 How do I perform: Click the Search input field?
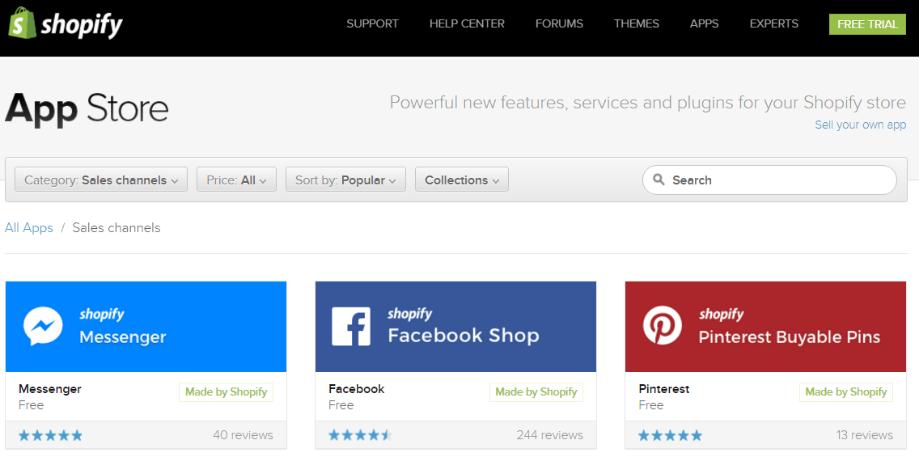pos(769,180)
